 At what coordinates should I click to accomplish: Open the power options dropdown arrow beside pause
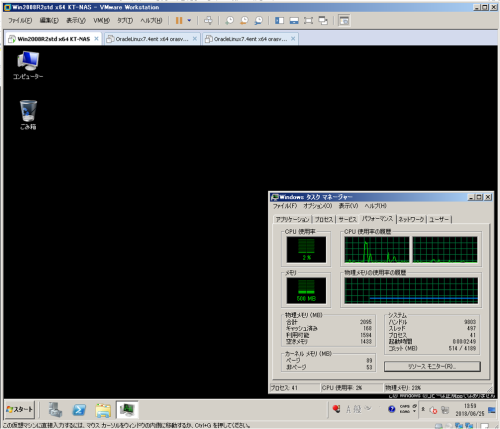(189, 21)
